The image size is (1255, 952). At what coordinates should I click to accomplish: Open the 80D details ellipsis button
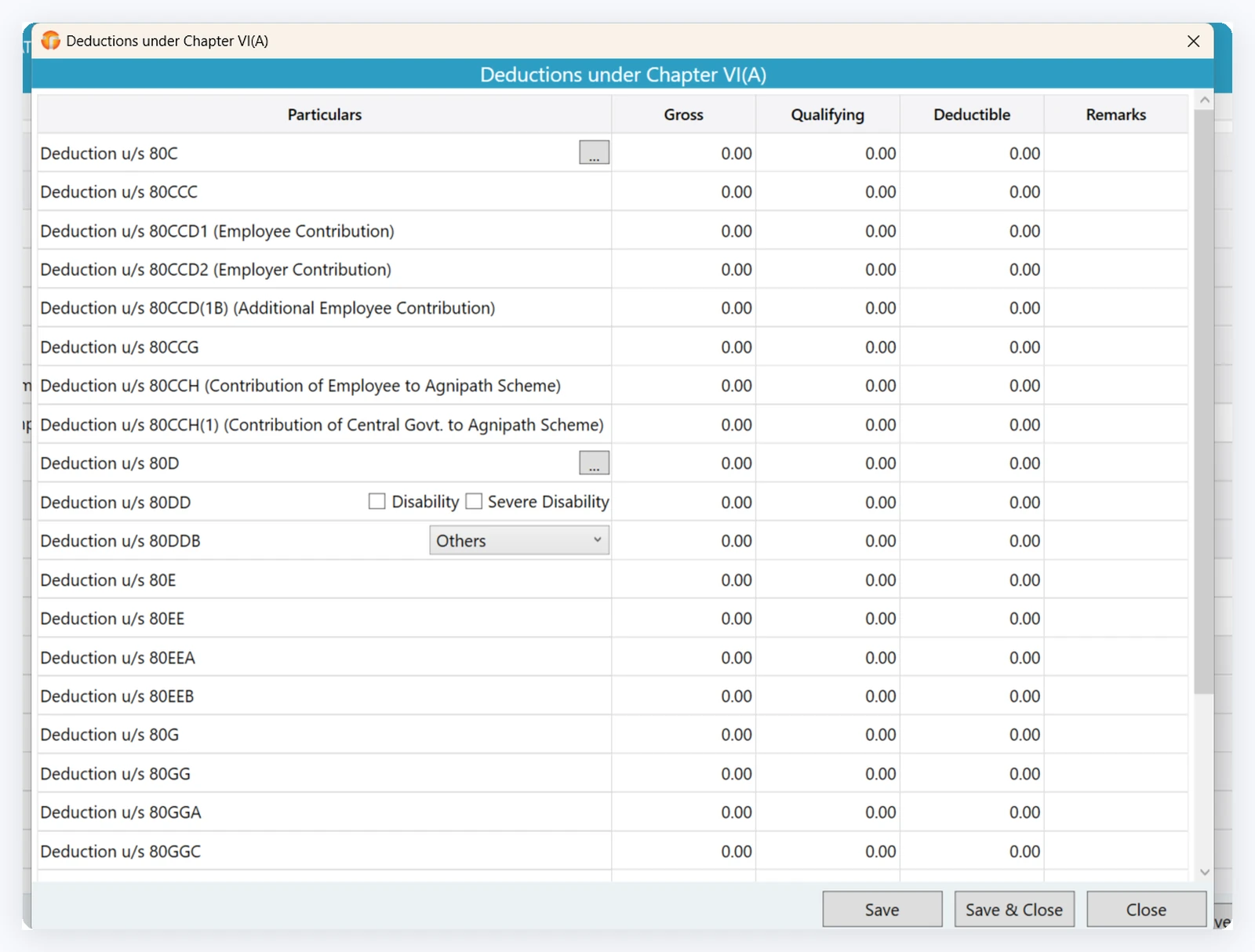point(594,463)
